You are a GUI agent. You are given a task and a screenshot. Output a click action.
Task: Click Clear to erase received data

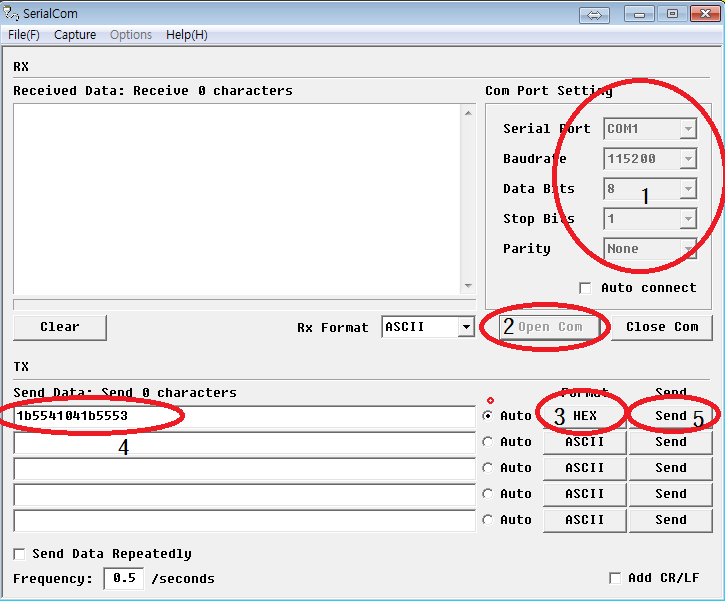click(x=60, y=327)
